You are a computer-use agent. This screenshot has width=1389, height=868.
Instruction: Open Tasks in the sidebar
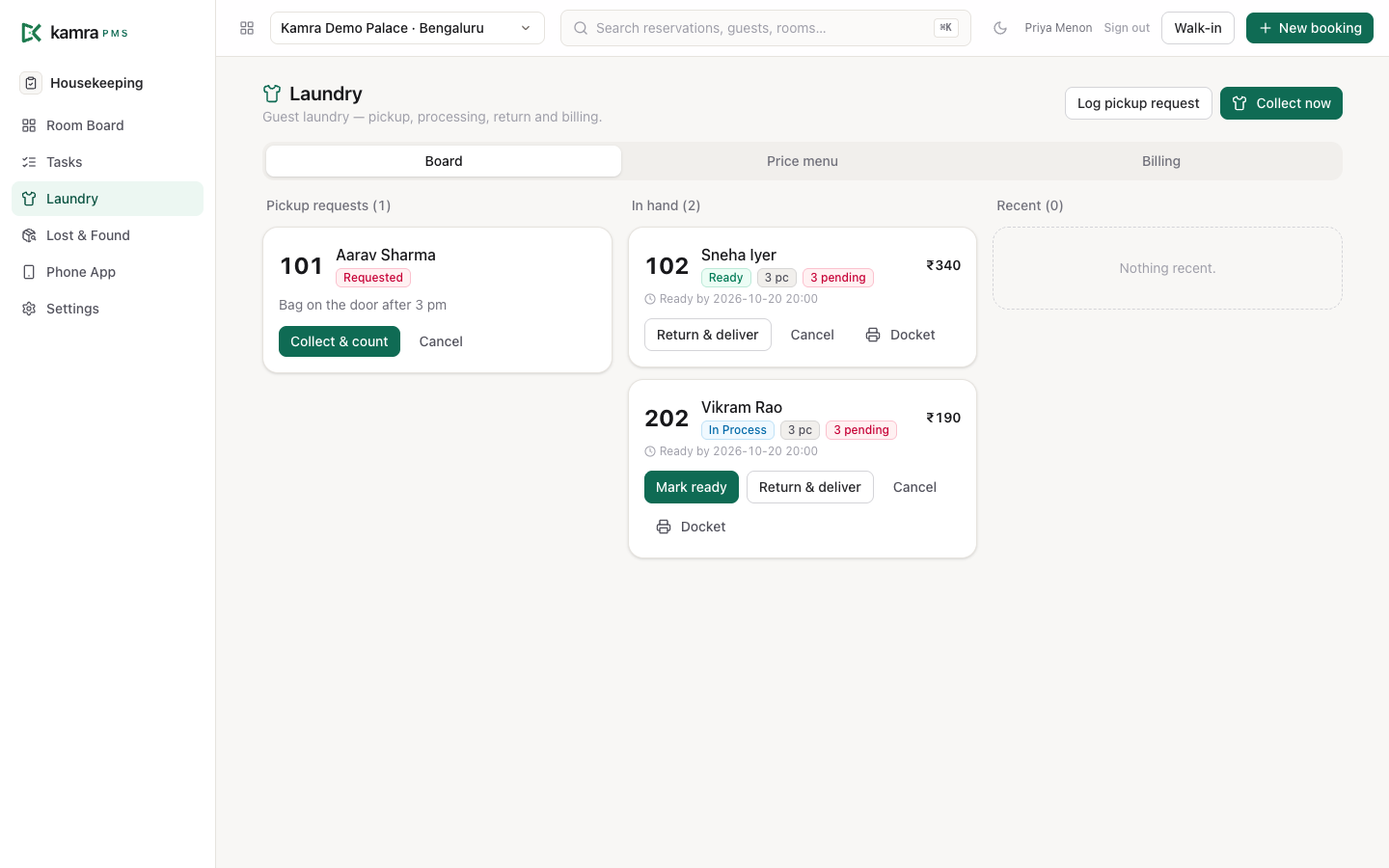[x=107, y=162]
